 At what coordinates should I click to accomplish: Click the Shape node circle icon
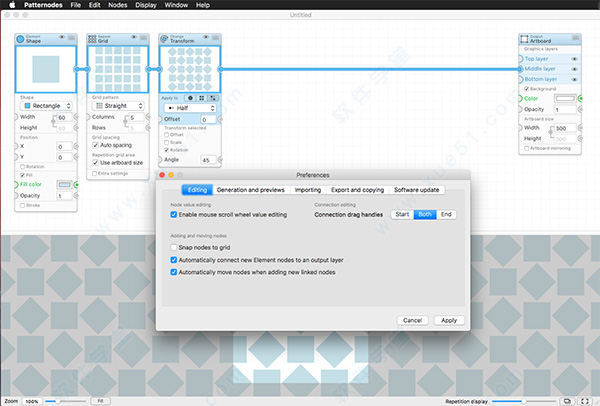[x=20, y=39]
